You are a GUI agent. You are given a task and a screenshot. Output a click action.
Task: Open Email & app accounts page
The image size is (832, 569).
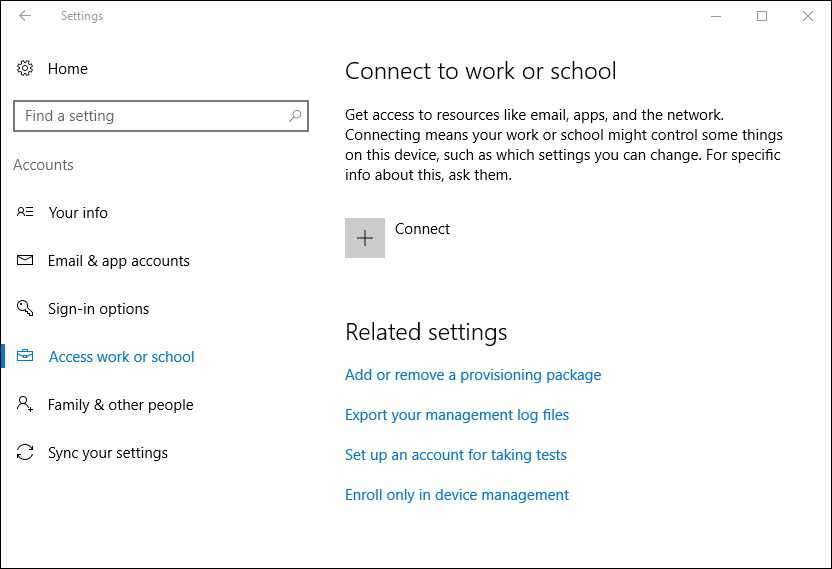coord(119,261)
